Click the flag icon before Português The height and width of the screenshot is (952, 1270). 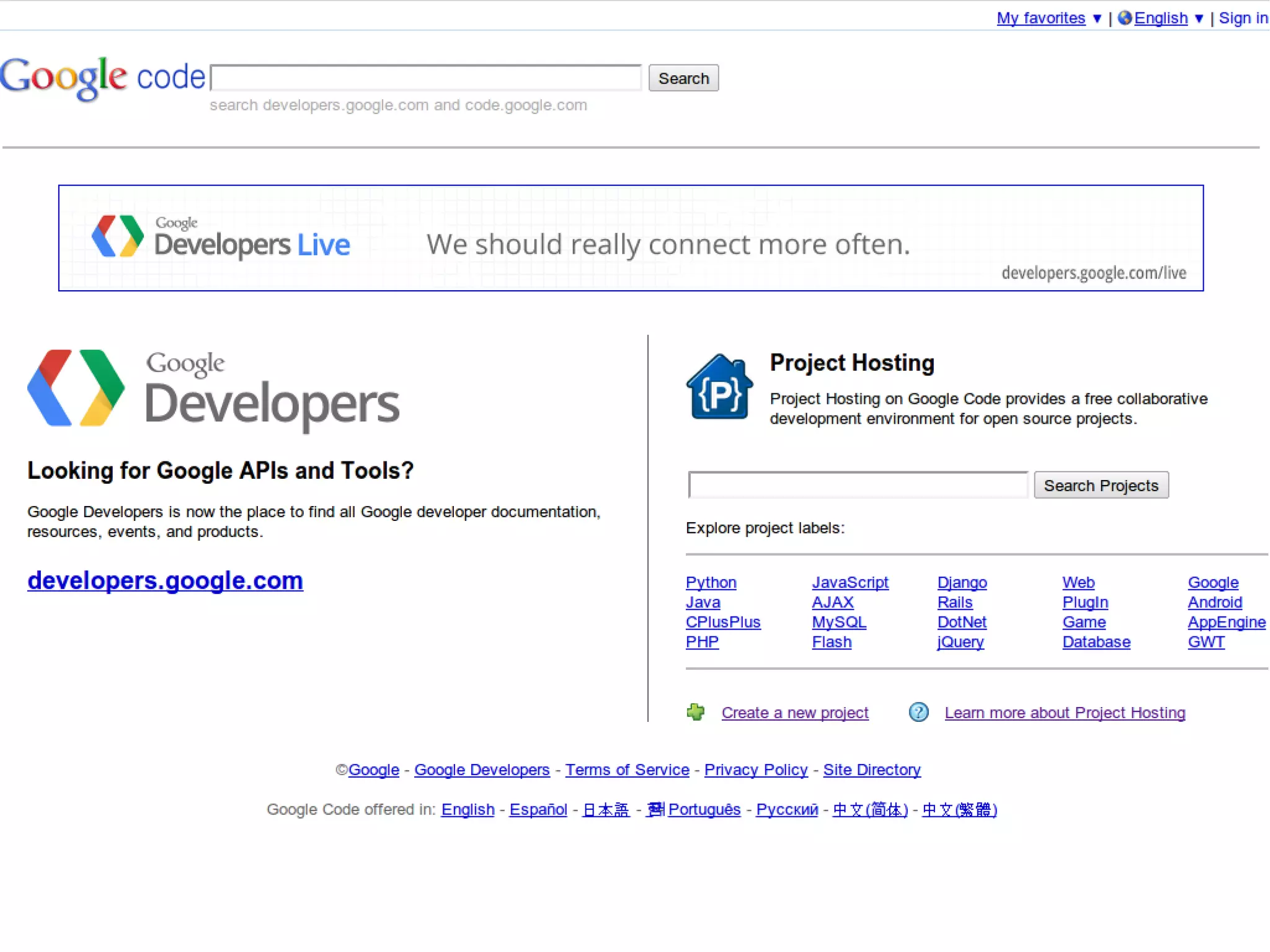[655, 809]
